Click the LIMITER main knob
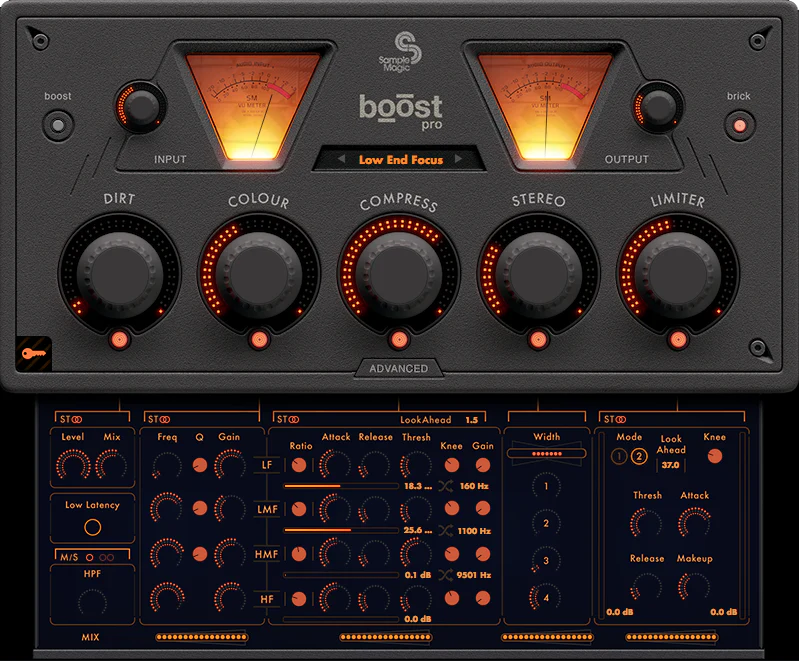The image size is (799, 661). click(x=678, y=276)
